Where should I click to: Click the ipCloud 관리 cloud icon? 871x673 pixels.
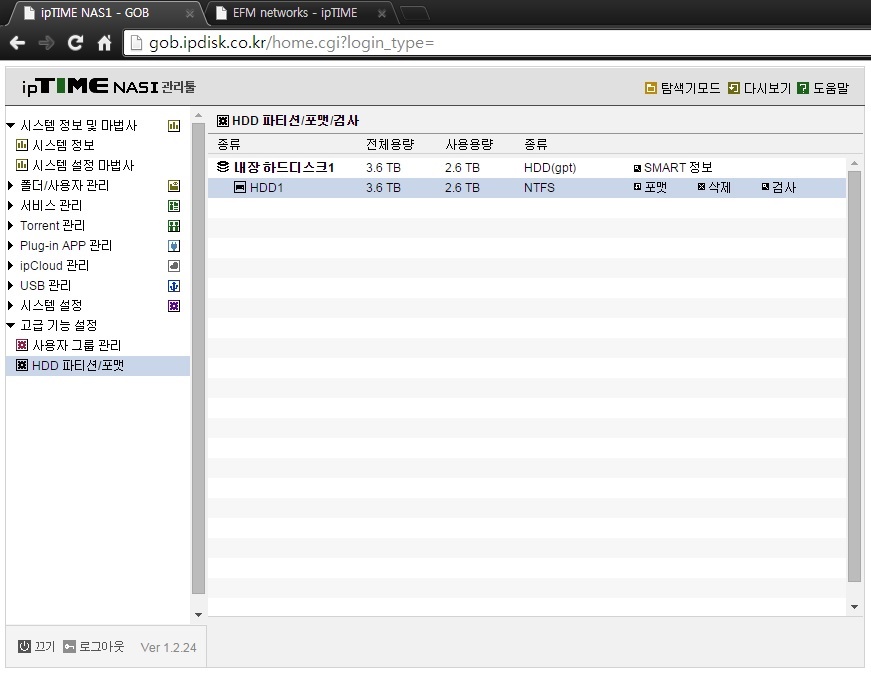click(x=174, y=266)
